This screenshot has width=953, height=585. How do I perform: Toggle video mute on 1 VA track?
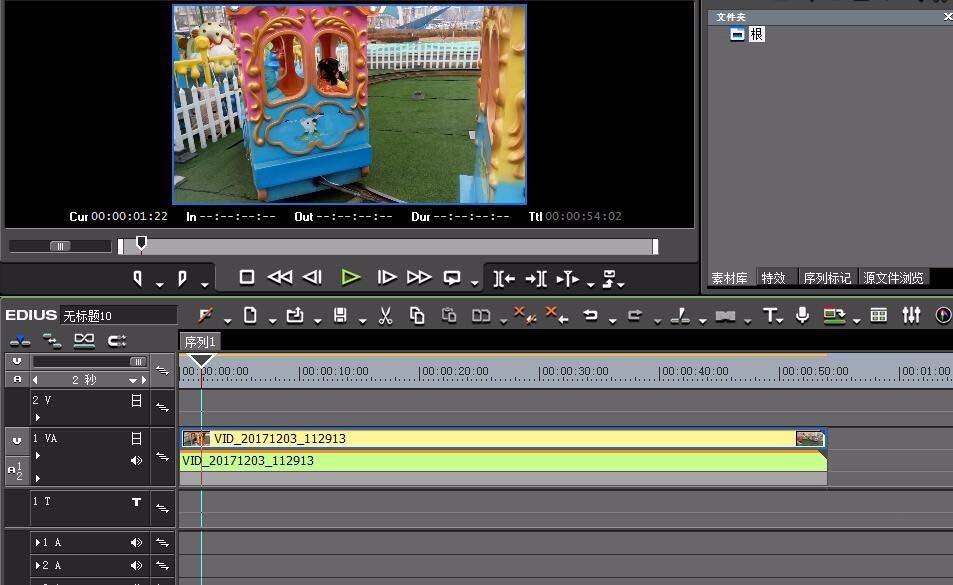tap(137, 438)
